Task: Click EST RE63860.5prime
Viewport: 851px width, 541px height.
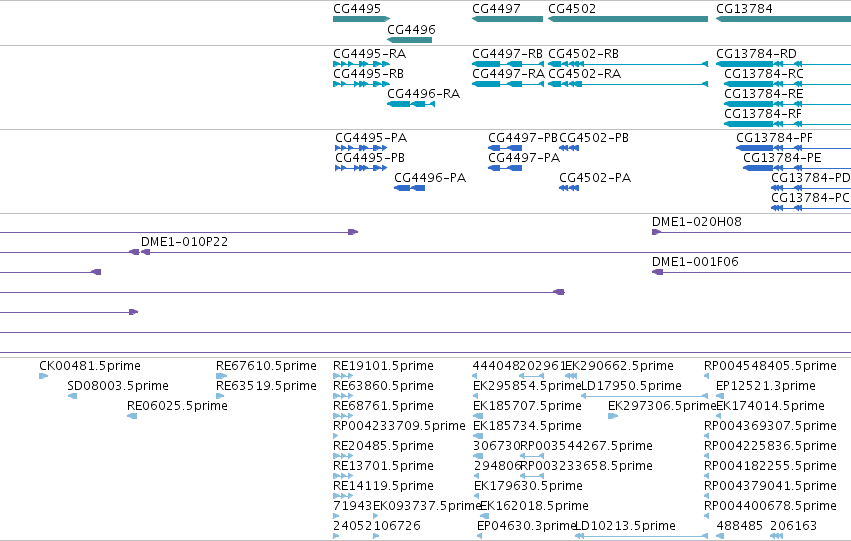Action: (x=343, y=396)
